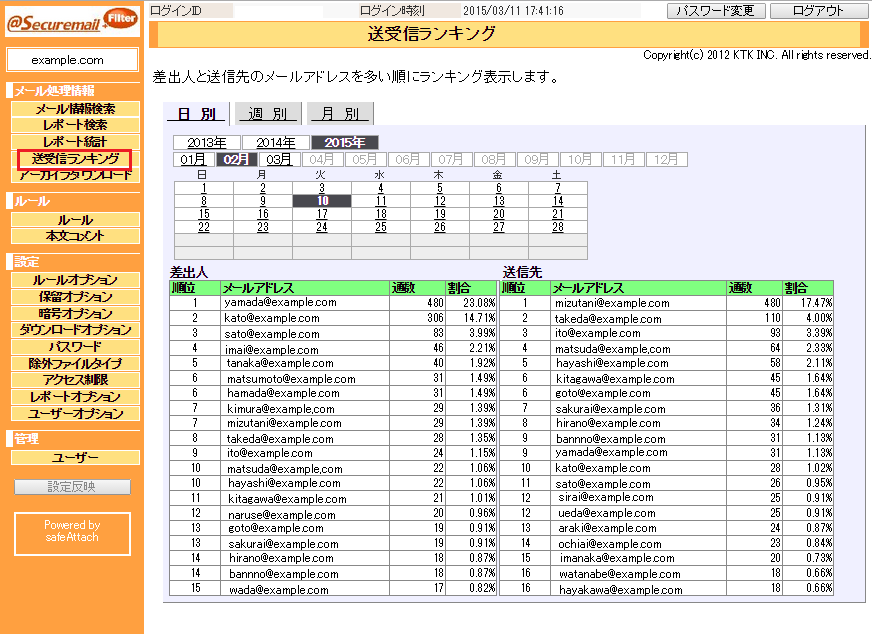Click the ログアウト button
Screen dimensions: 872x634
click(819, 11)
